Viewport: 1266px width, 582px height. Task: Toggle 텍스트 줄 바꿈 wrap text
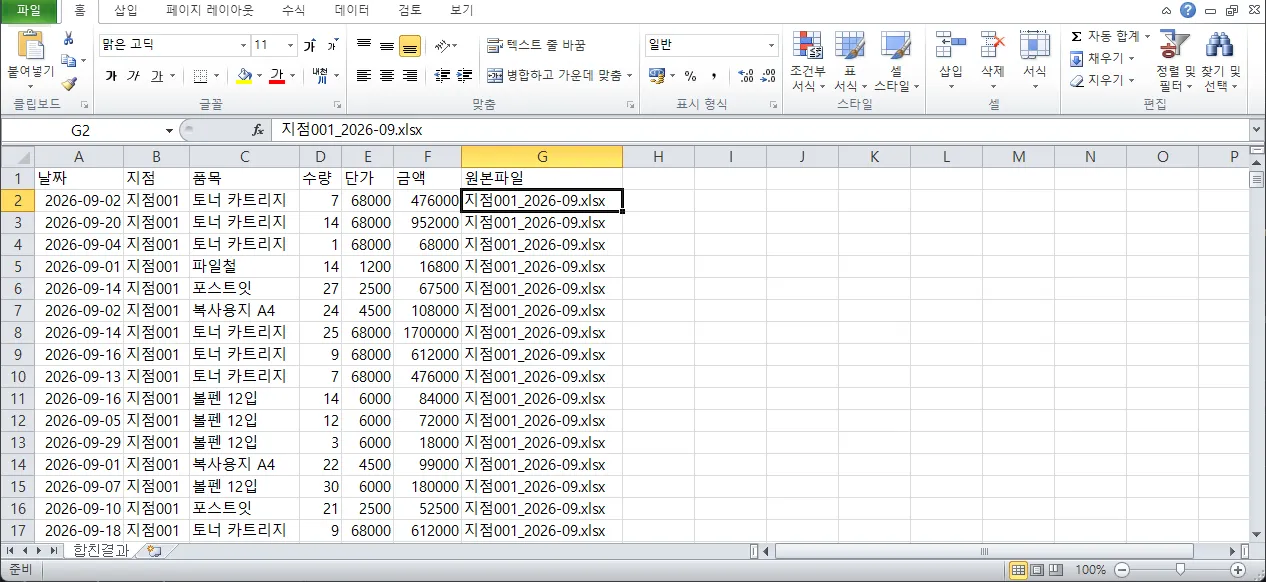point(536,46)
